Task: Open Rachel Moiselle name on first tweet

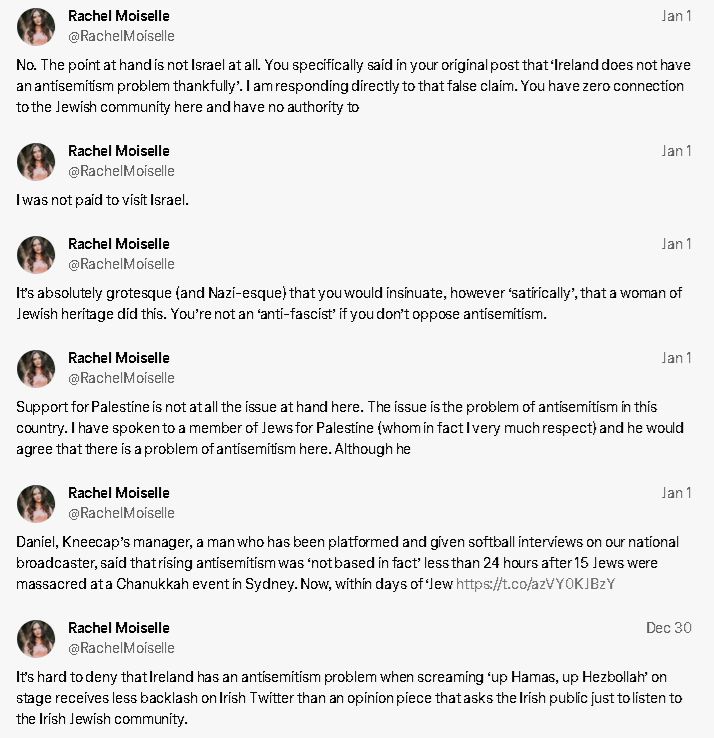Action: coord(119,16)
